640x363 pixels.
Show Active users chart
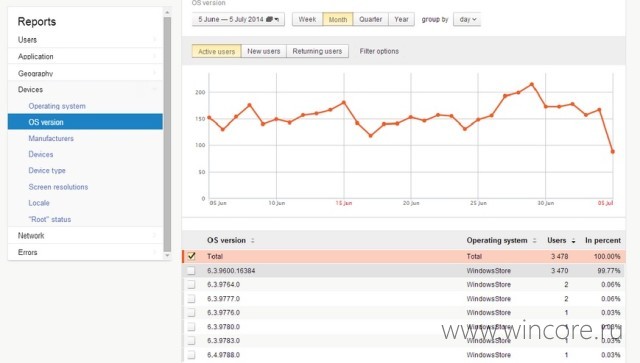pos(216,51)
